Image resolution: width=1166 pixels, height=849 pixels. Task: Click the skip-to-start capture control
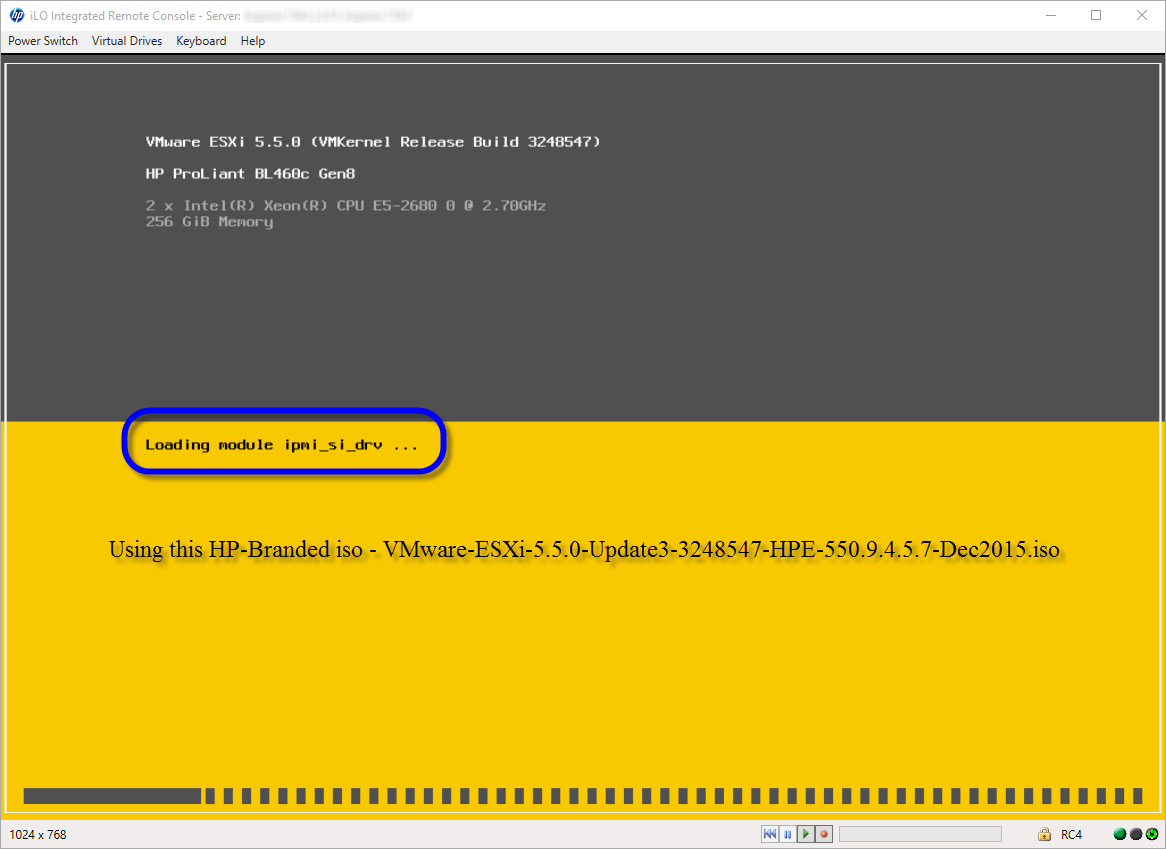[770, 833]
